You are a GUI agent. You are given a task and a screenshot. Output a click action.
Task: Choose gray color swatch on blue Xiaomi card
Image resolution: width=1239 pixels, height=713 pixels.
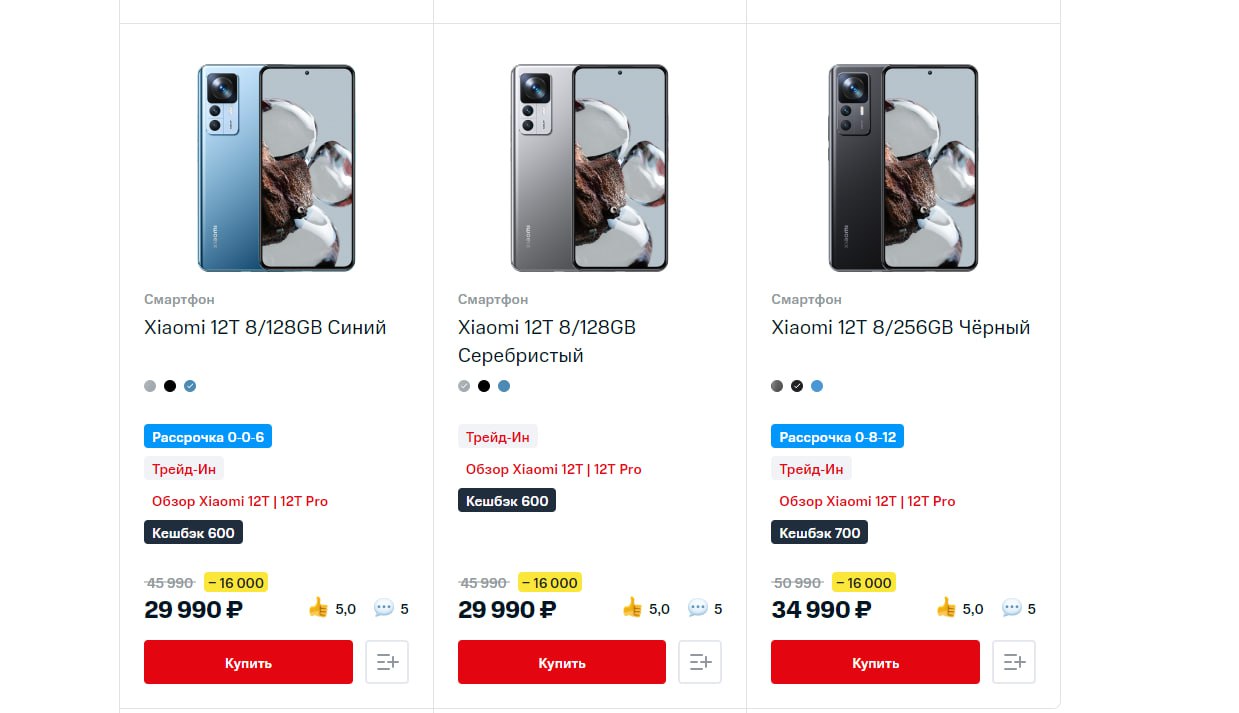point(150,386)
